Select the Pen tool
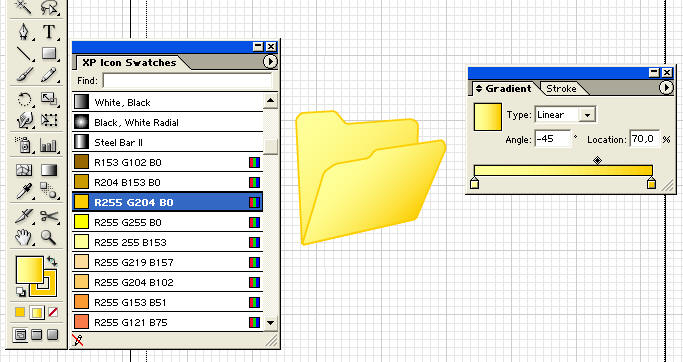This screenshot has width=683, height=362. click(24, 32)
